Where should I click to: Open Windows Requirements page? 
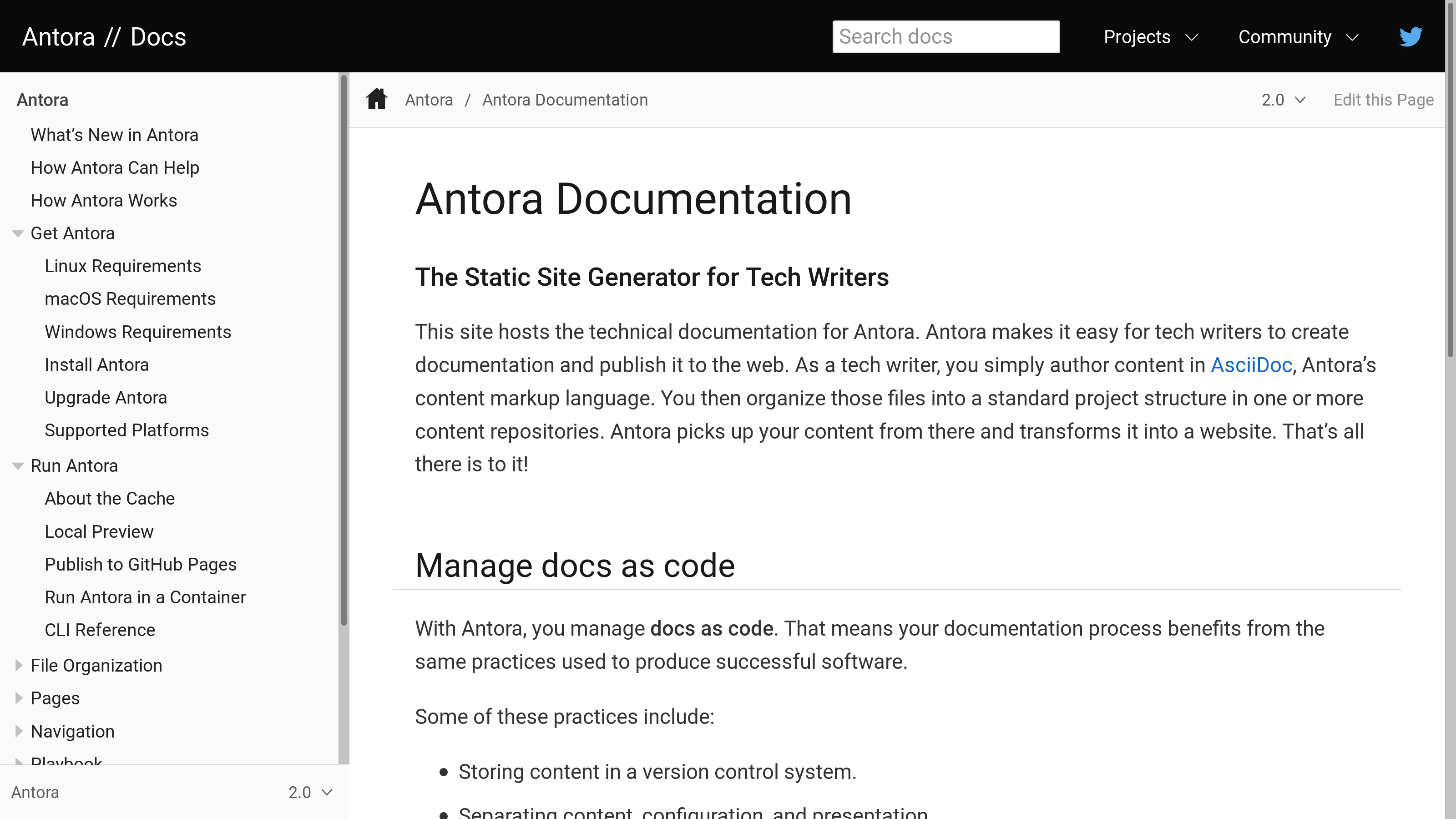click(x=138, y=332)
